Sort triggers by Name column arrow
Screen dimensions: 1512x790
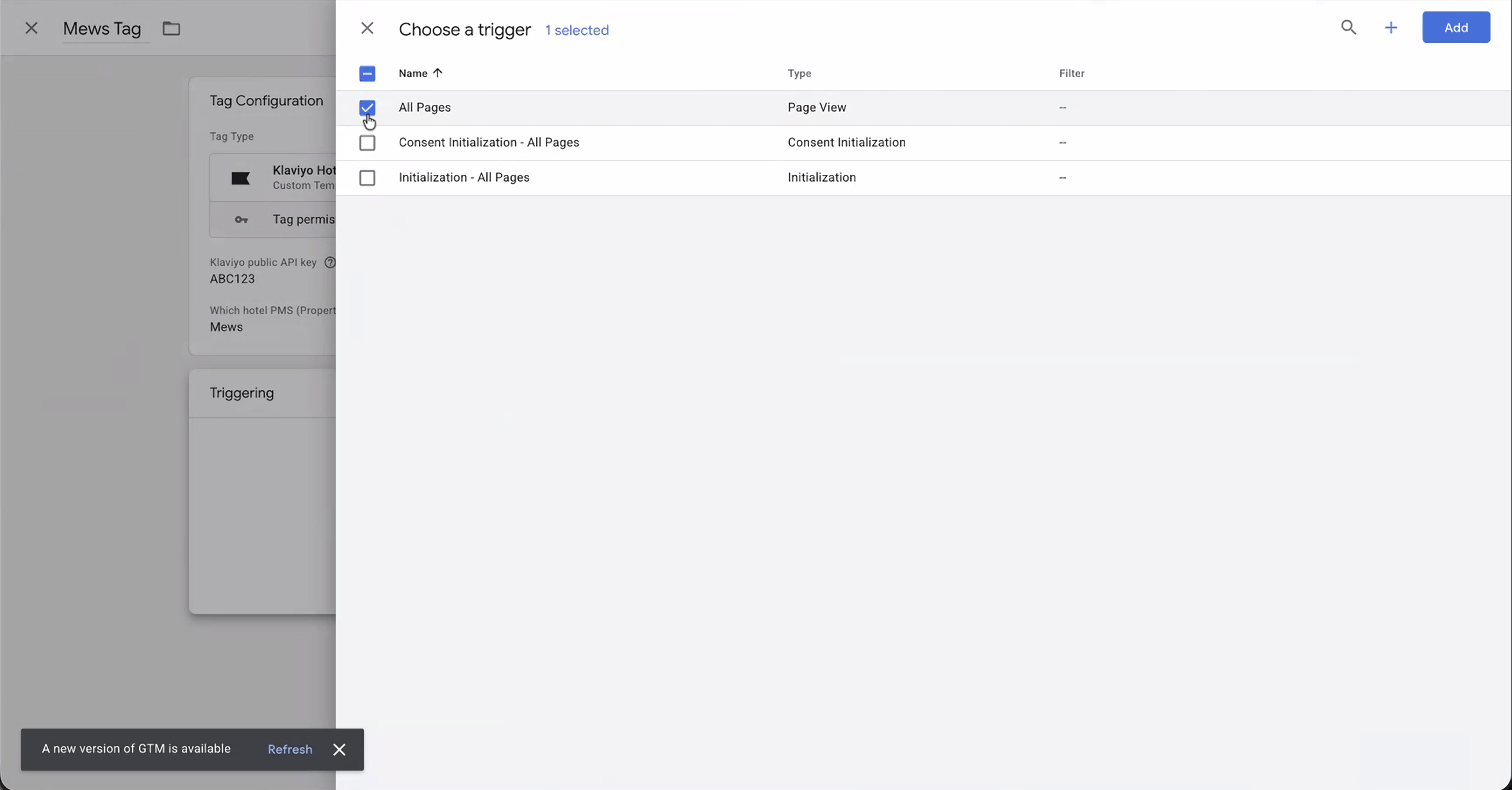[438, 73]
